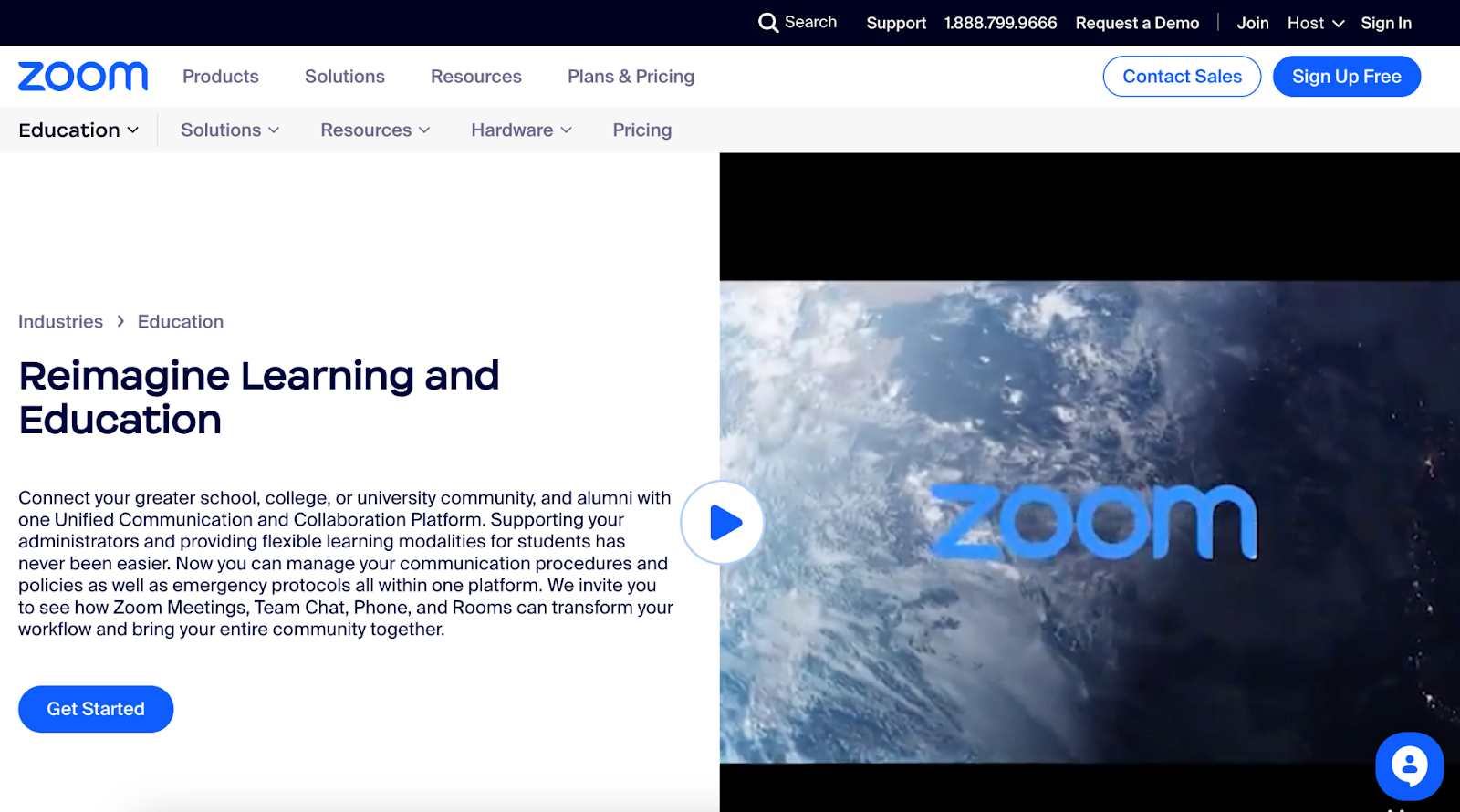Expand the Hardware dropdown
The width and height of the screenshot is (1460, 812).
pyautogui.click(x=522, y=130)
